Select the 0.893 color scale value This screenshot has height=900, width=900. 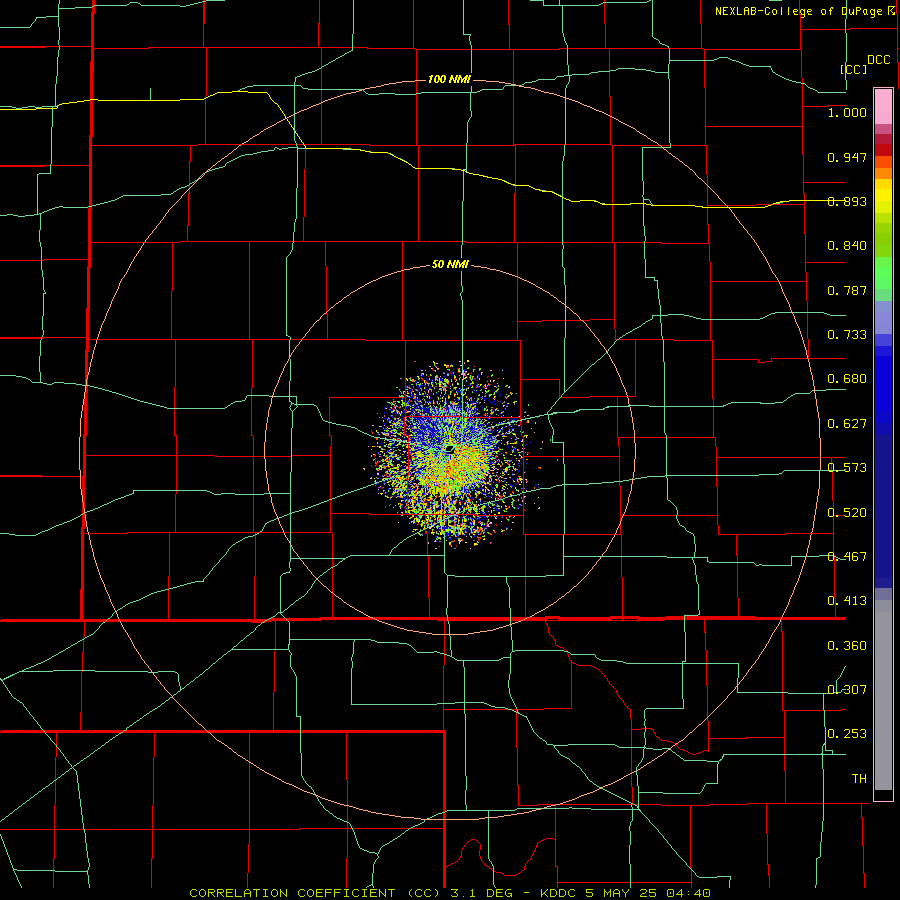point(847,201)
